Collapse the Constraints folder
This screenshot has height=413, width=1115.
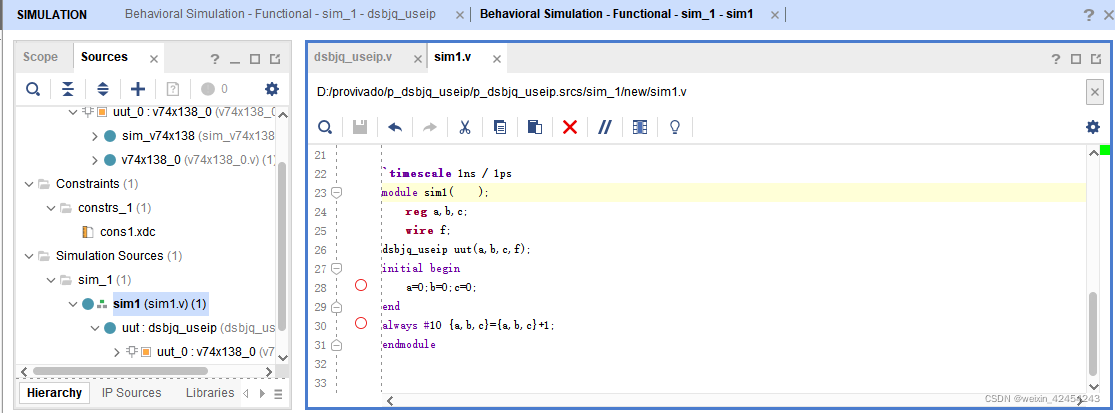tap(29, 184)
